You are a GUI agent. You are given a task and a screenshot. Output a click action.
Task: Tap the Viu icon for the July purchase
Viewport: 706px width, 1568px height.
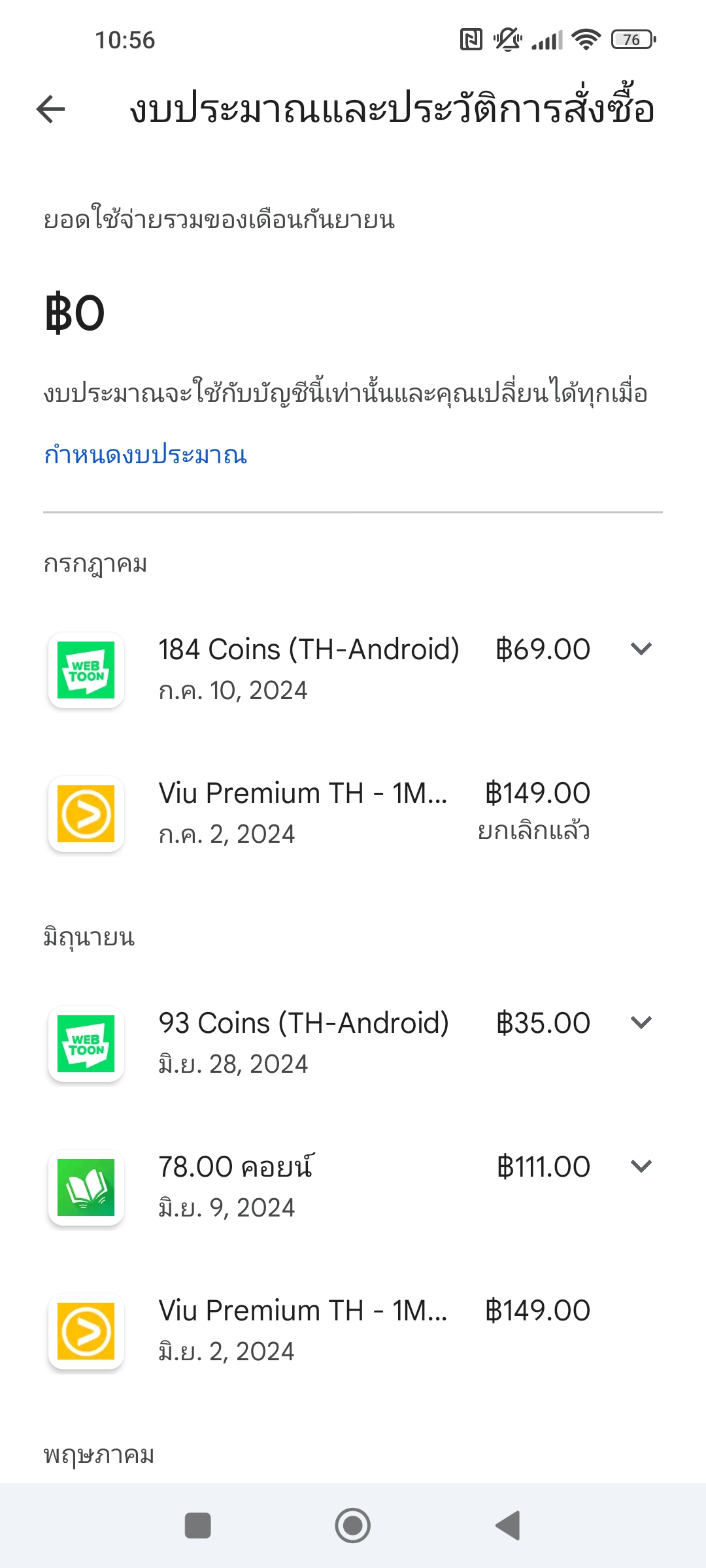pos(86,813)
